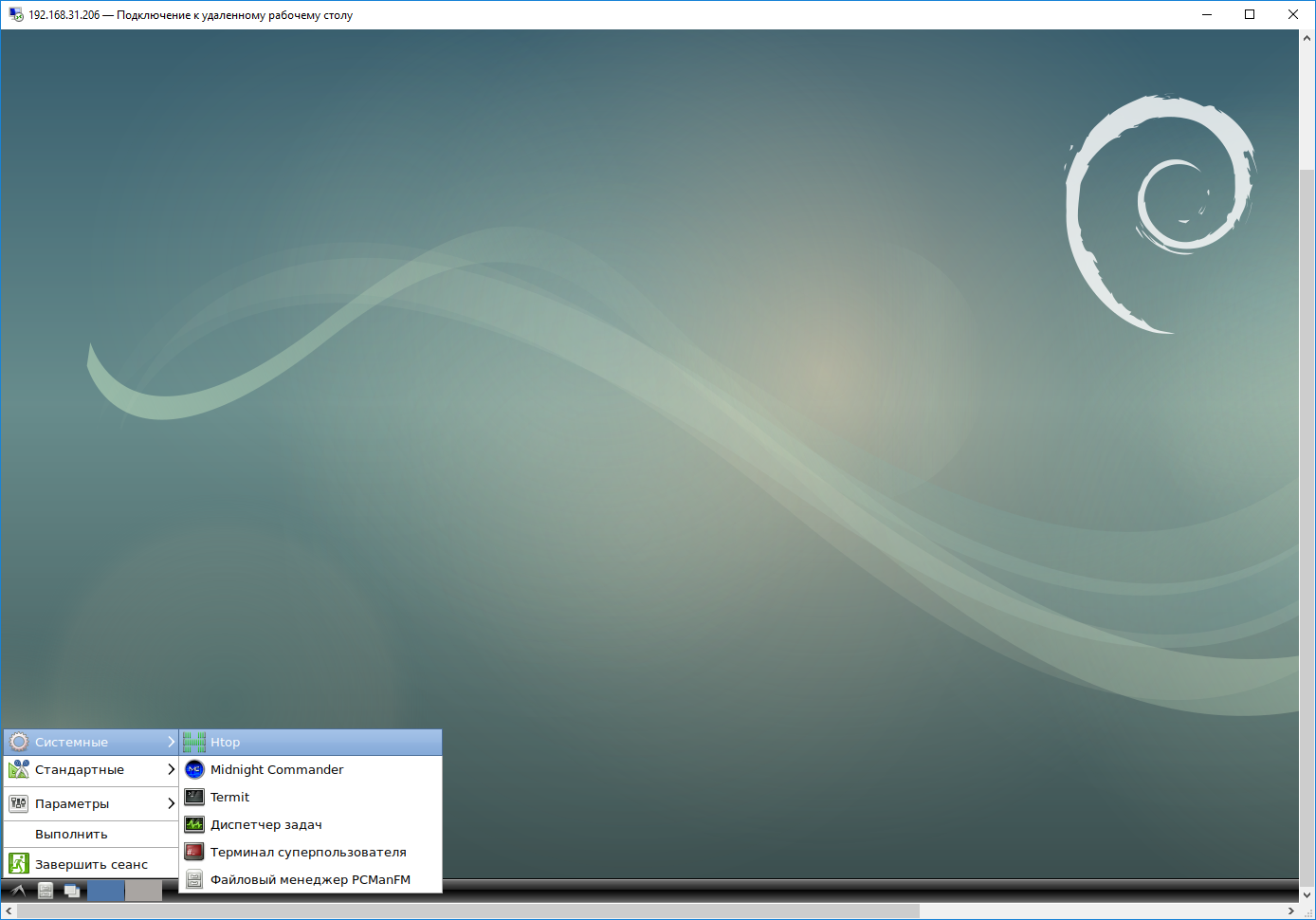This screenshot has height=920, width=1316.
Task: Launch Терминал суперпользователя root terminal
Action: (311, 852)
